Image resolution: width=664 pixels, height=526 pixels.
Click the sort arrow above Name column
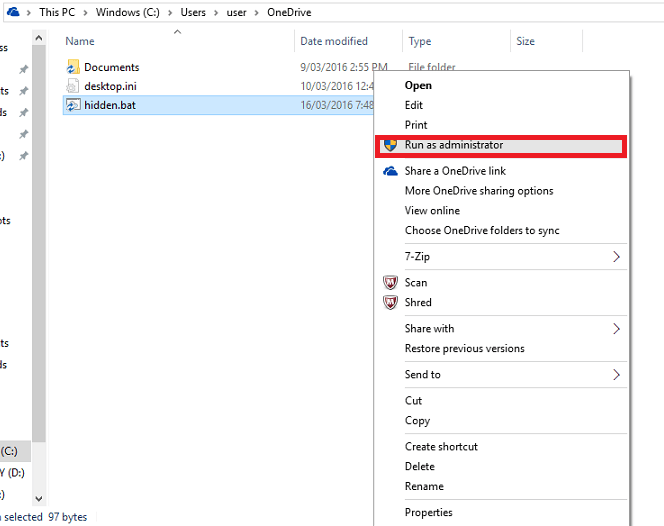point(177,32)
